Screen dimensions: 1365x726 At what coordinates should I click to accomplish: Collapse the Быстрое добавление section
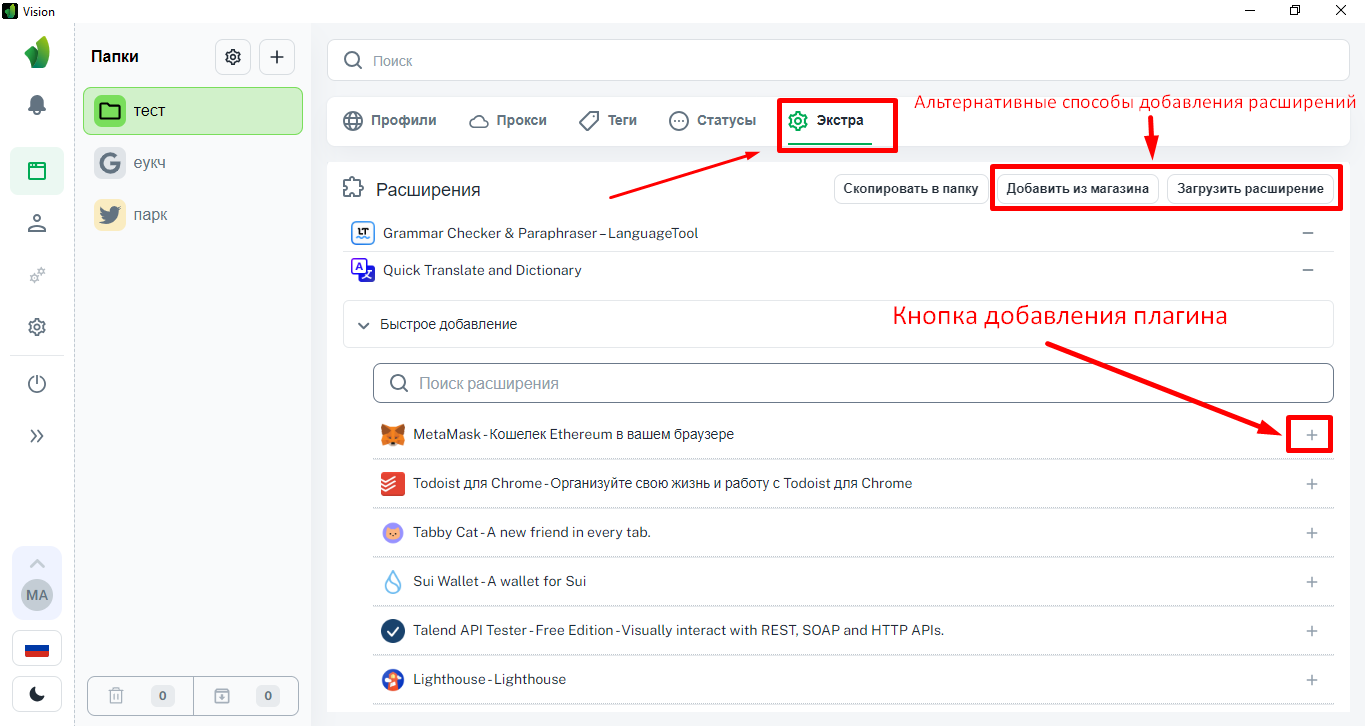tap(838, 324)
